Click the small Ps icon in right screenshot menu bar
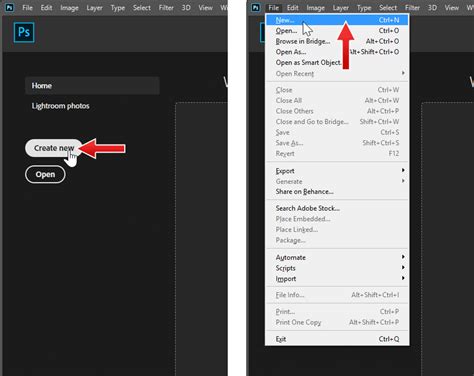This screenshot has width=474, height=376. click(255, 7)
